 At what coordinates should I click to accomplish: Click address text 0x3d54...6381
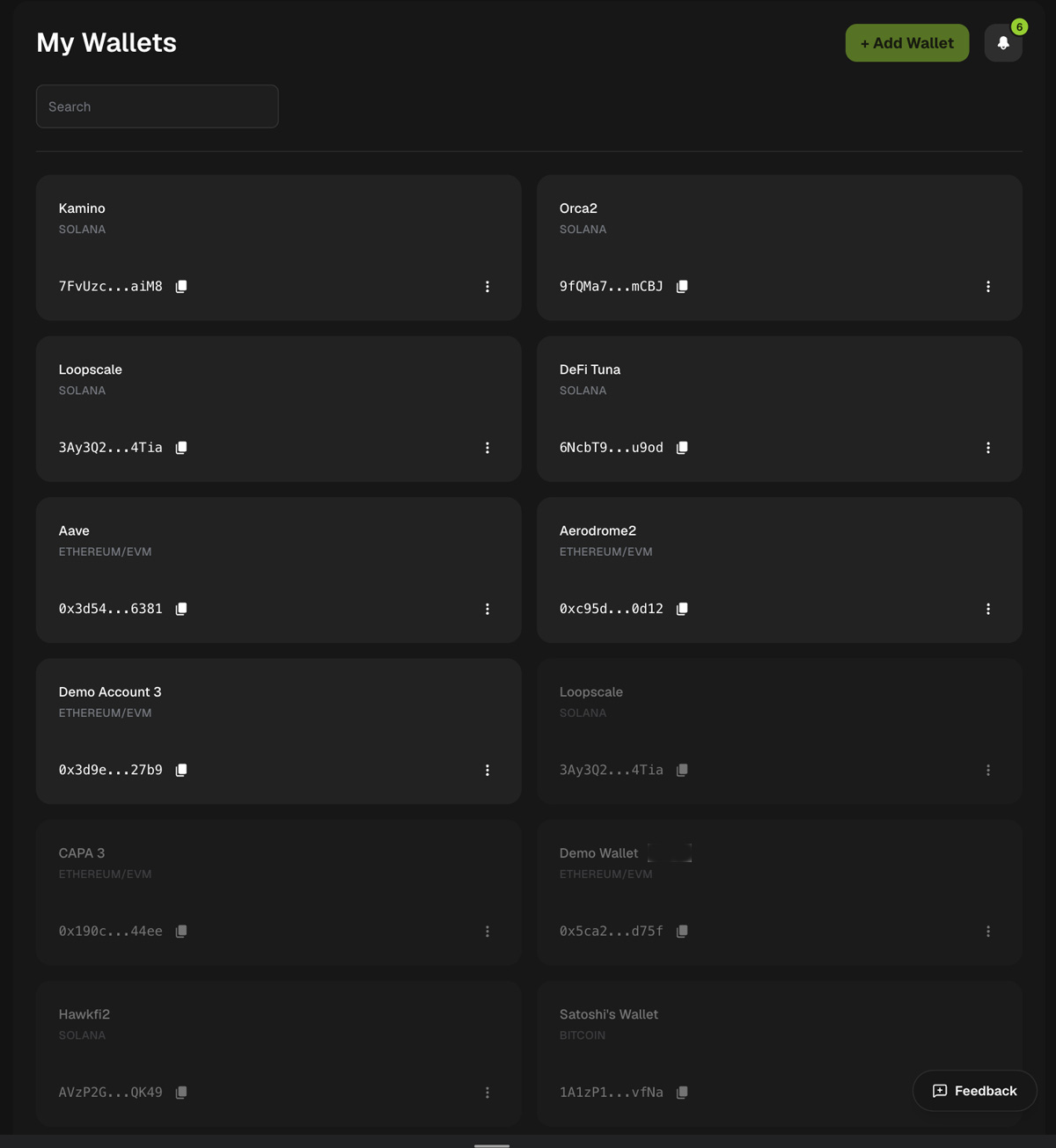tap(111, 609)
